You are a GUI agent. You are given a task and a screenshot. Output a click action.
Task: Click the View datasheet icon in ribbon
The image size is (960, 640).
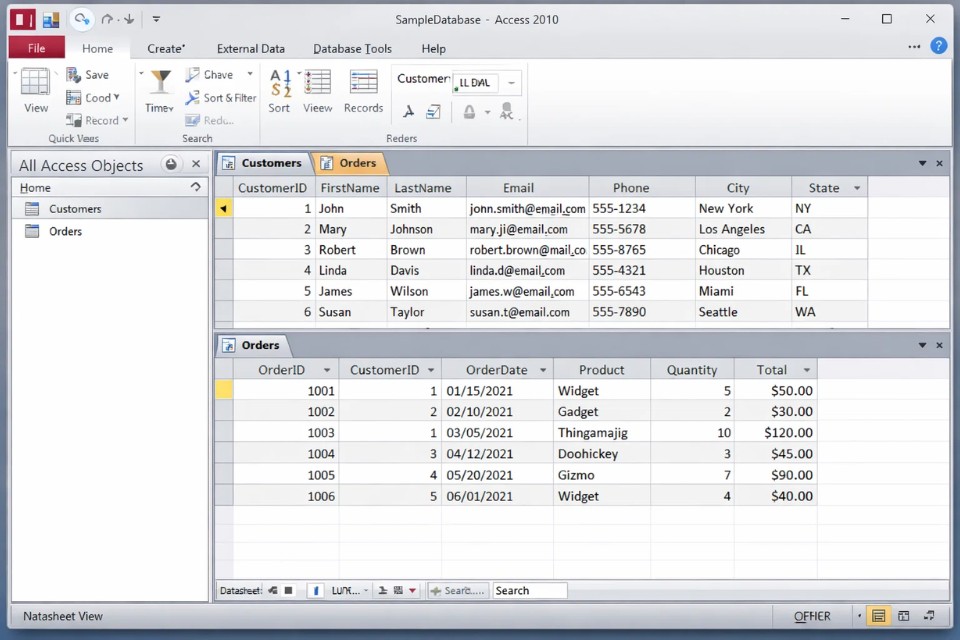[35, 83]
